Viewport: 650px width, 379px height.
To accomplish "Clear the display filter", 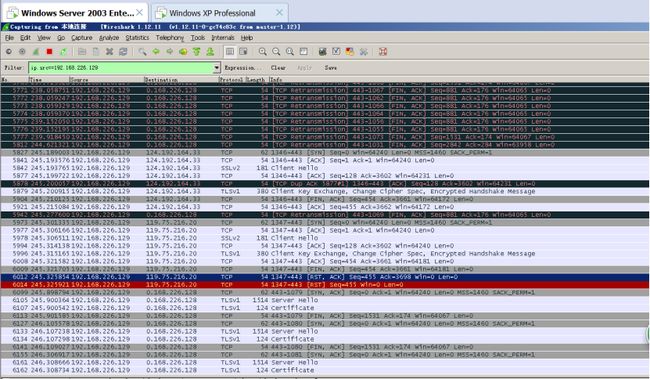I will point(278,68).
